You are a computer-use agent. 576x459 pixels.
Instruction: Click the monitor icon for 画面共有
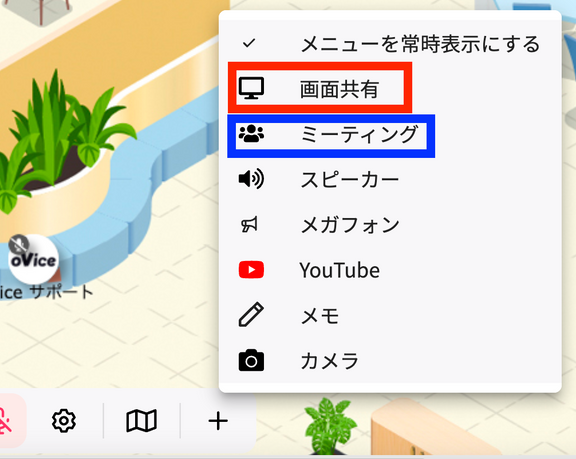[251, 88]
